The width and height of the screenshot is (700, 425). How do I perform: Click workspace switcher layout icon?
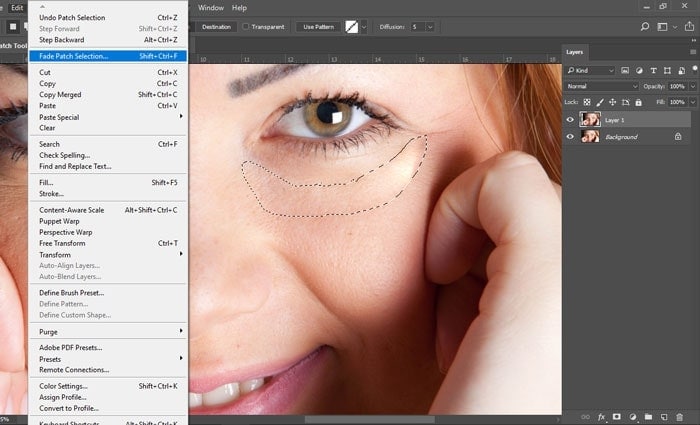click(x=662, y=27)
